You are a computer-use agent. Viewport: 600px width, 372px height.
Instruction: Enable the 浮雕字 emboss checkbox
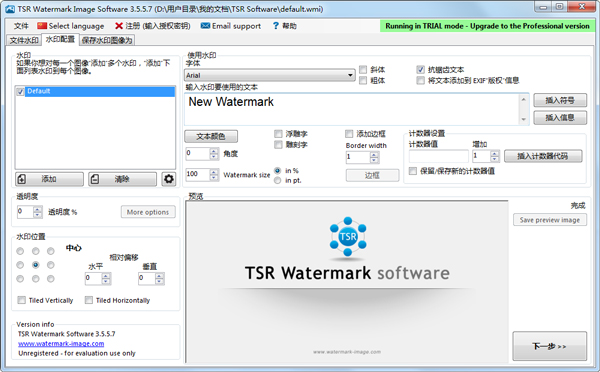[x=278, y=134]
